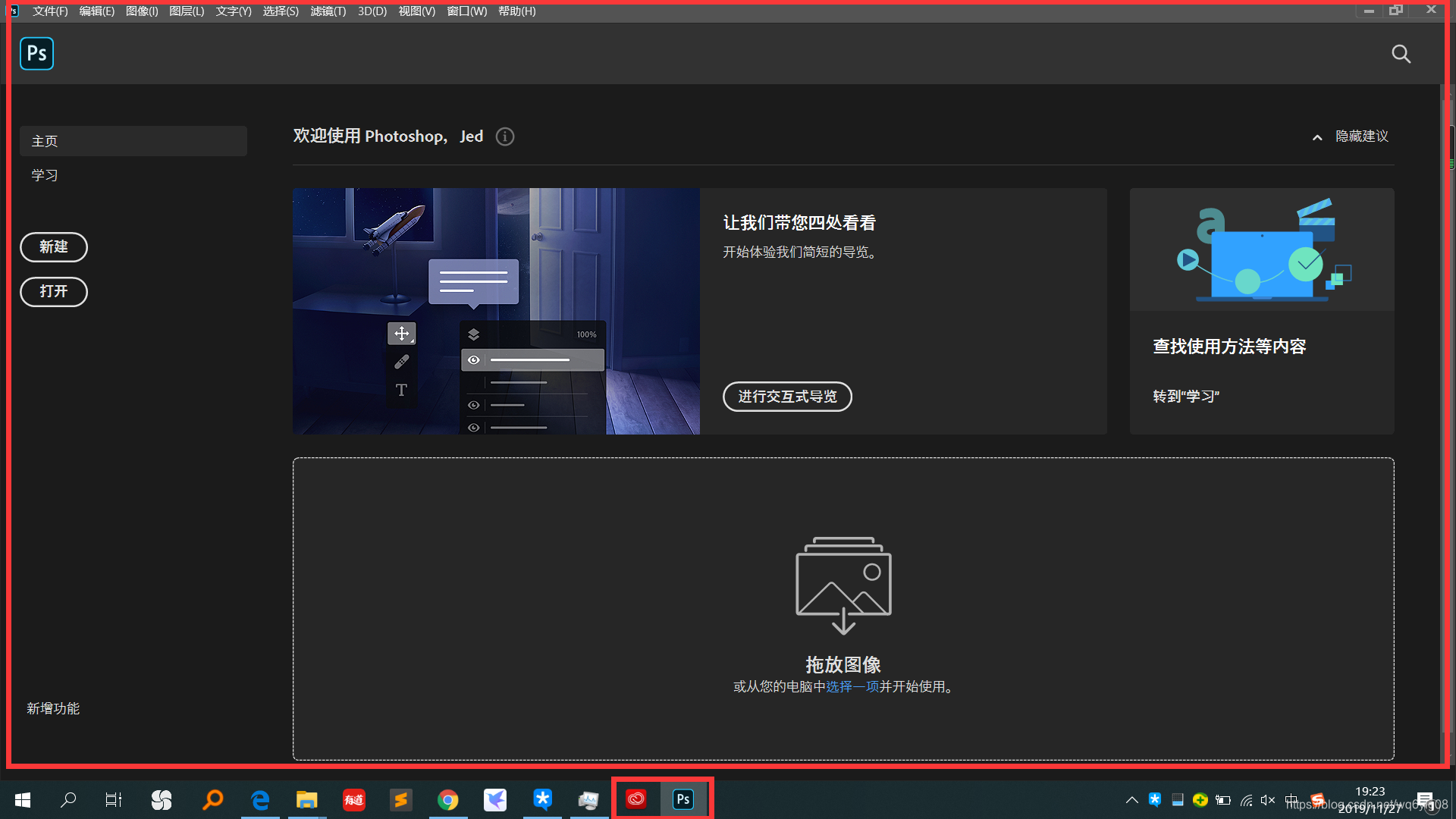Image resolution: width=1456 pixels, height=819 pixels.
Task: Open the 帮助(H) menu
Action: [517, 11]
